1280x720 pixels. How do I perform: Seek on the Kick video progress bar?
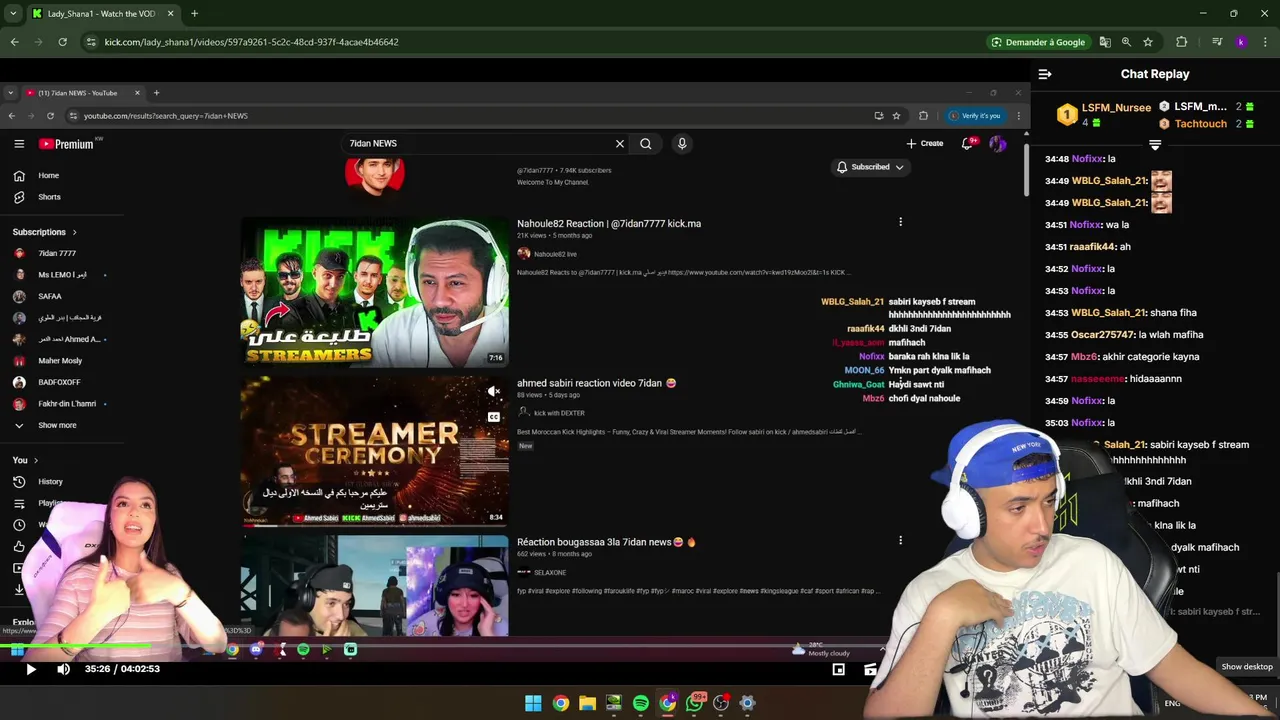[515, 647]
